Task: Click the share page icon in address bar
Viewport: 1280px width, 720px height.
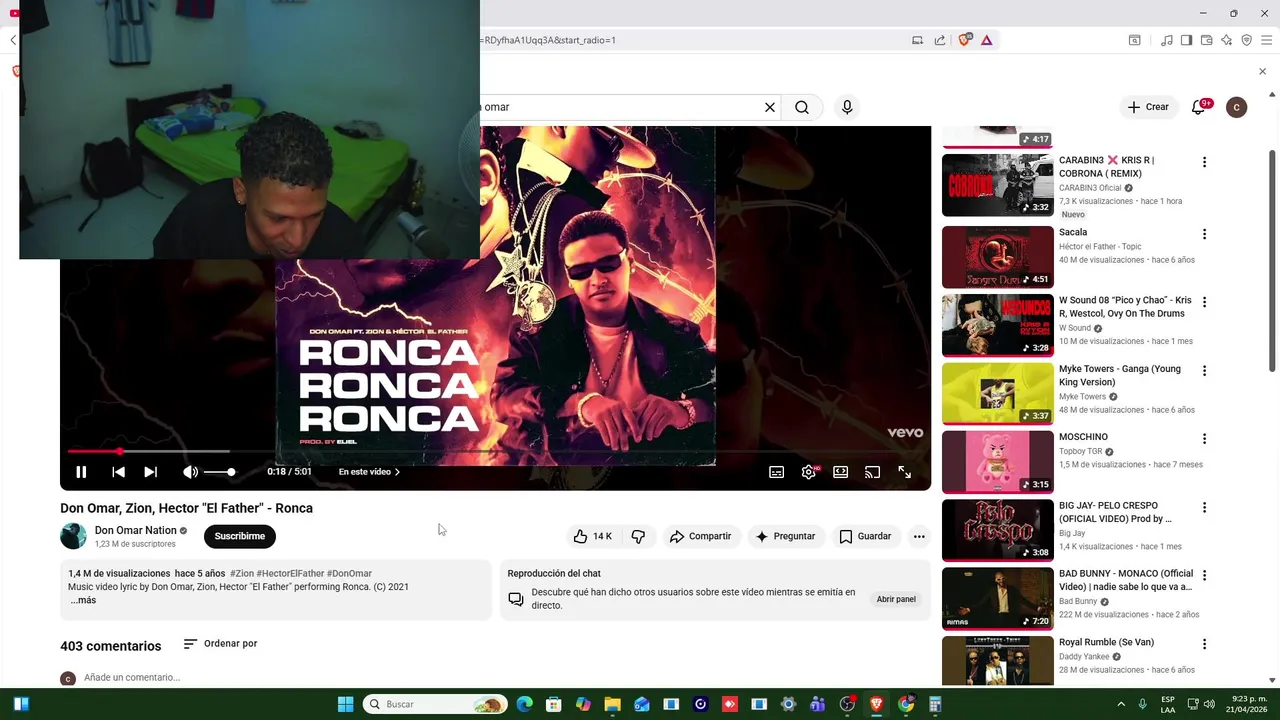Action: (940, 40)
